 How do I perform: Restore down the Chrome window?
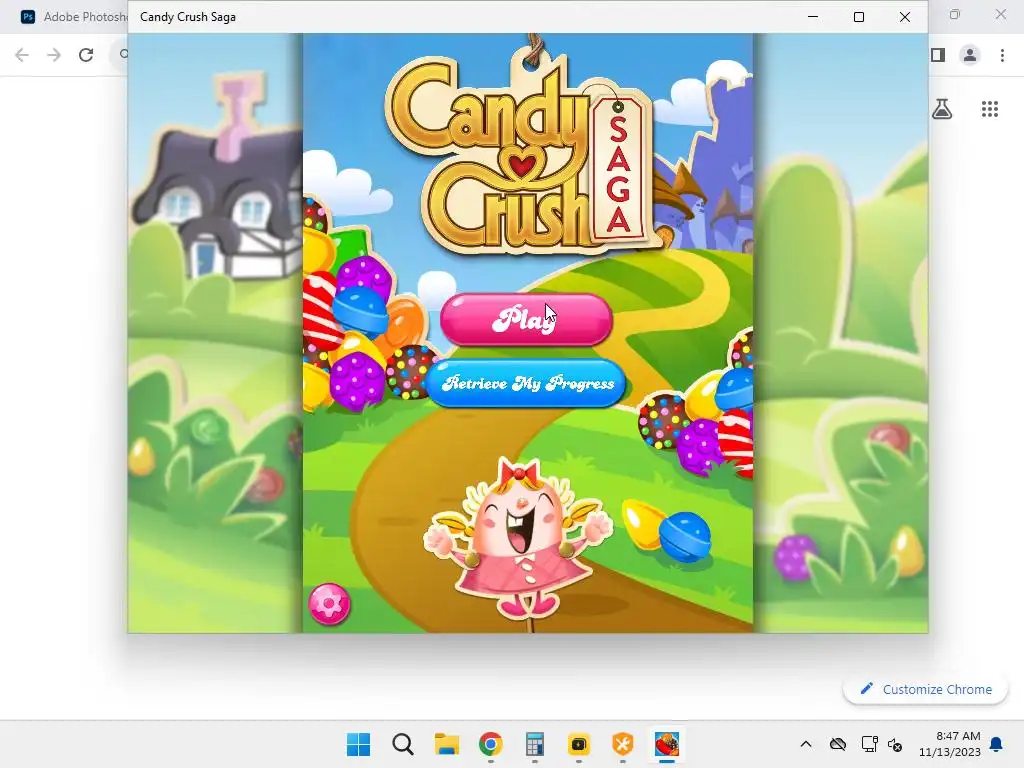(x=955, y=14)
